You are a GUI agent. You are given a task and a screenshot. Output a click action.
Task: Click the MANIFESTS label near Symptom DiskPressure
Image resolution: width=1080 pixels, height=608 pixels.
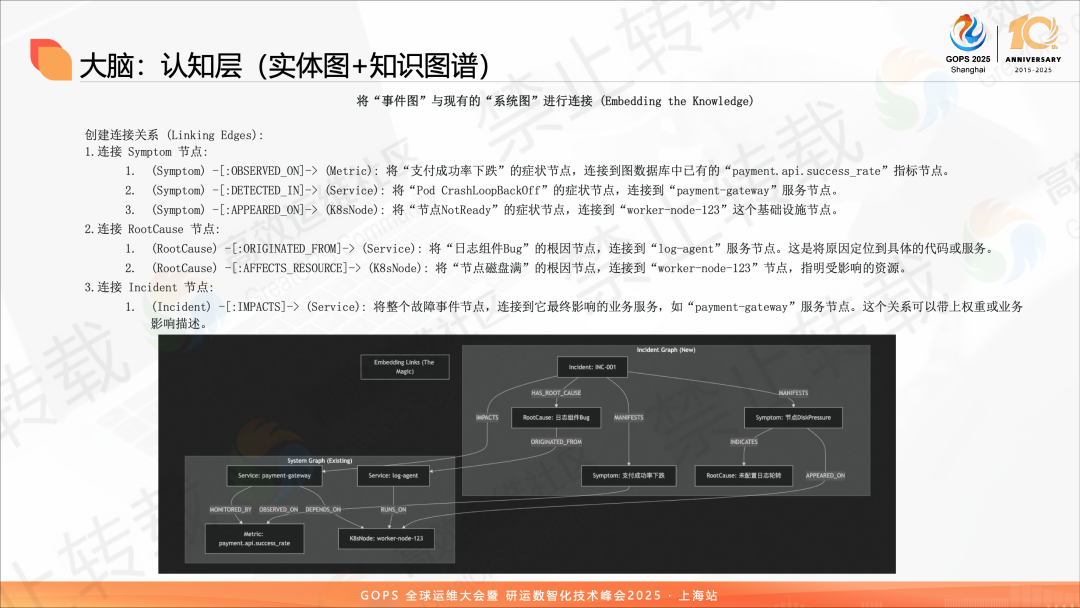[x=793, y=393]
